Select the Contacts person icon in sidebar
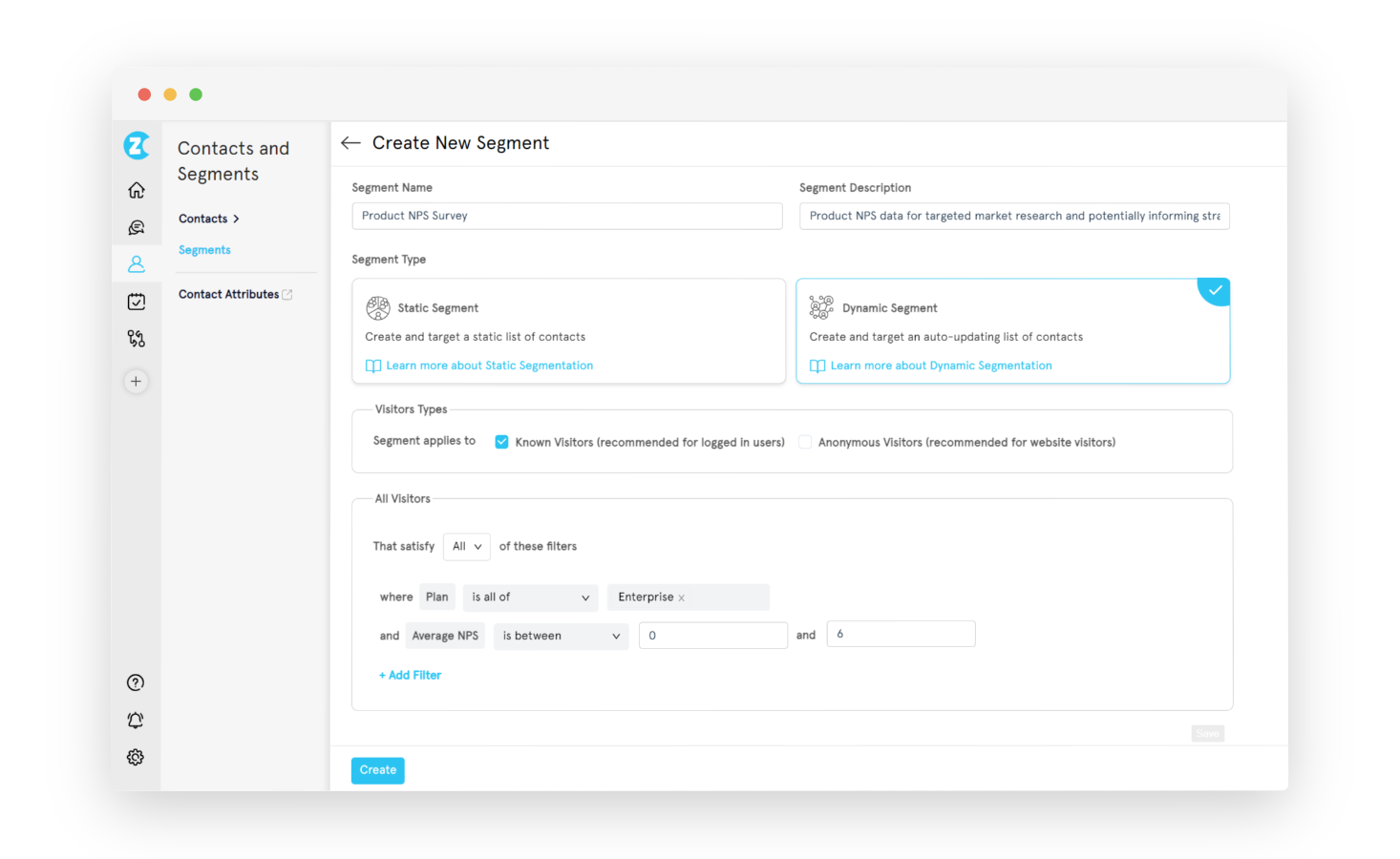The width and height of the screenshot is (1400, 859). click(x=137, y=264)
